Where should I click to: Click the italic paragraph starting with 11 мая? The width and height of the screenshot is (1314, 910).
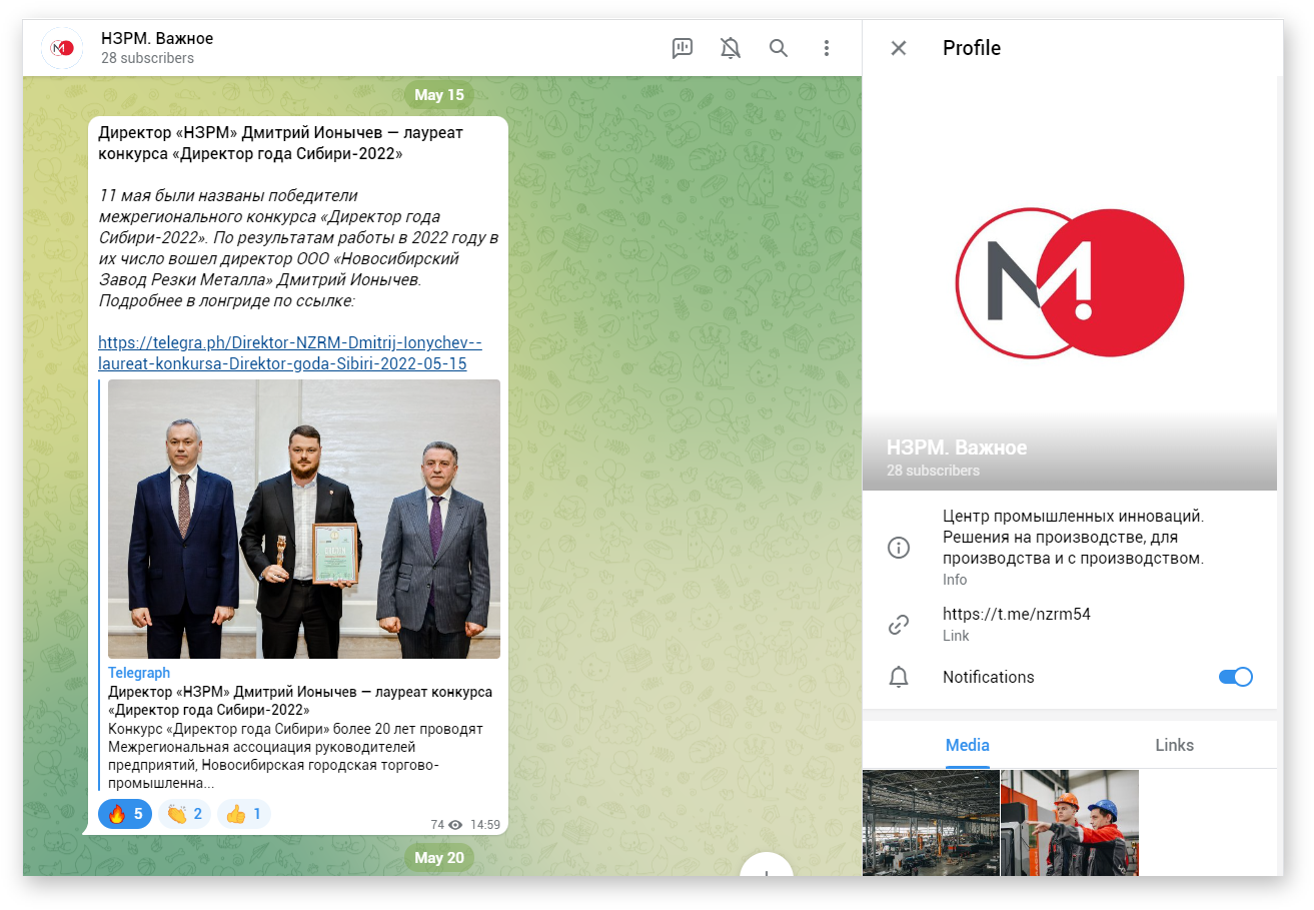click(x=298, y=248)
